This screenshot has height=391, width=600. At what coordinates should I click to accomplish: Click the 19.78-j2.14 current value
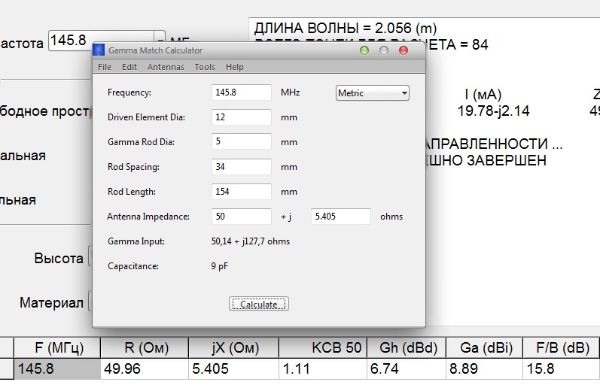(493, 111)
